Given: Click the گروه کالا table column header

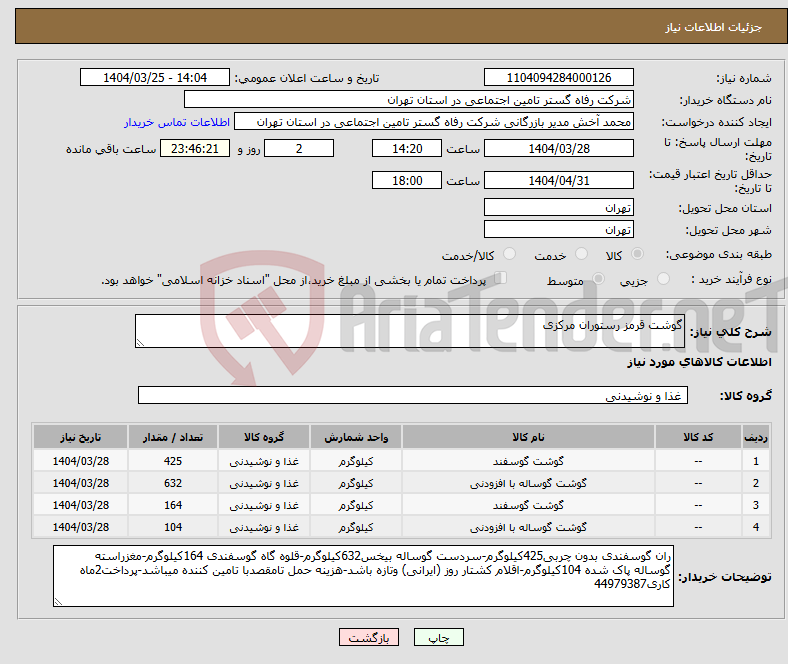Looking at the screenshot, I should pyautogui.click(x=264, y=437).
